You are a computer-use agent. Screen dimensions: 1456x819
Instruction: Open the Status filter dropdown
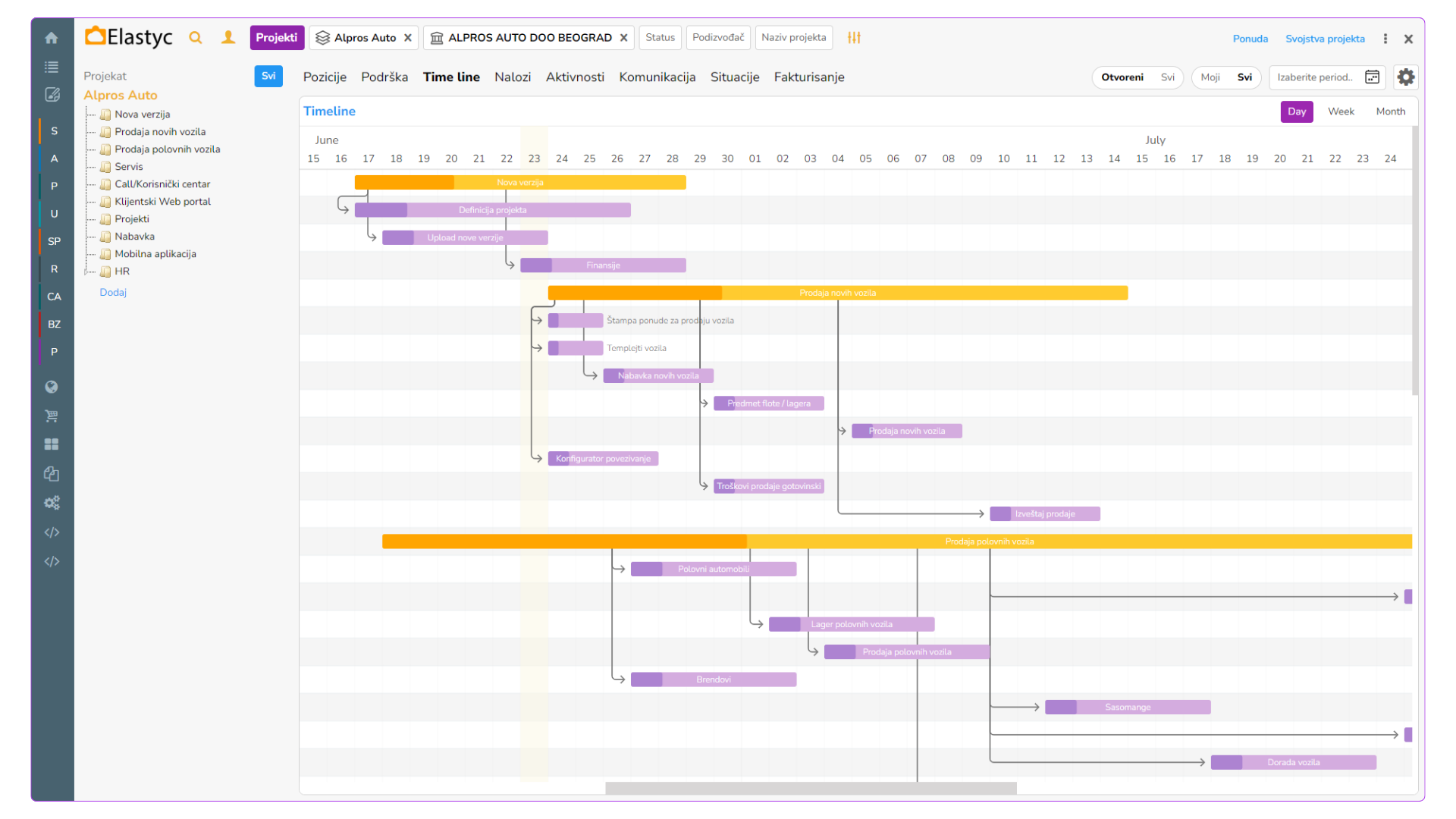point(660,38)
